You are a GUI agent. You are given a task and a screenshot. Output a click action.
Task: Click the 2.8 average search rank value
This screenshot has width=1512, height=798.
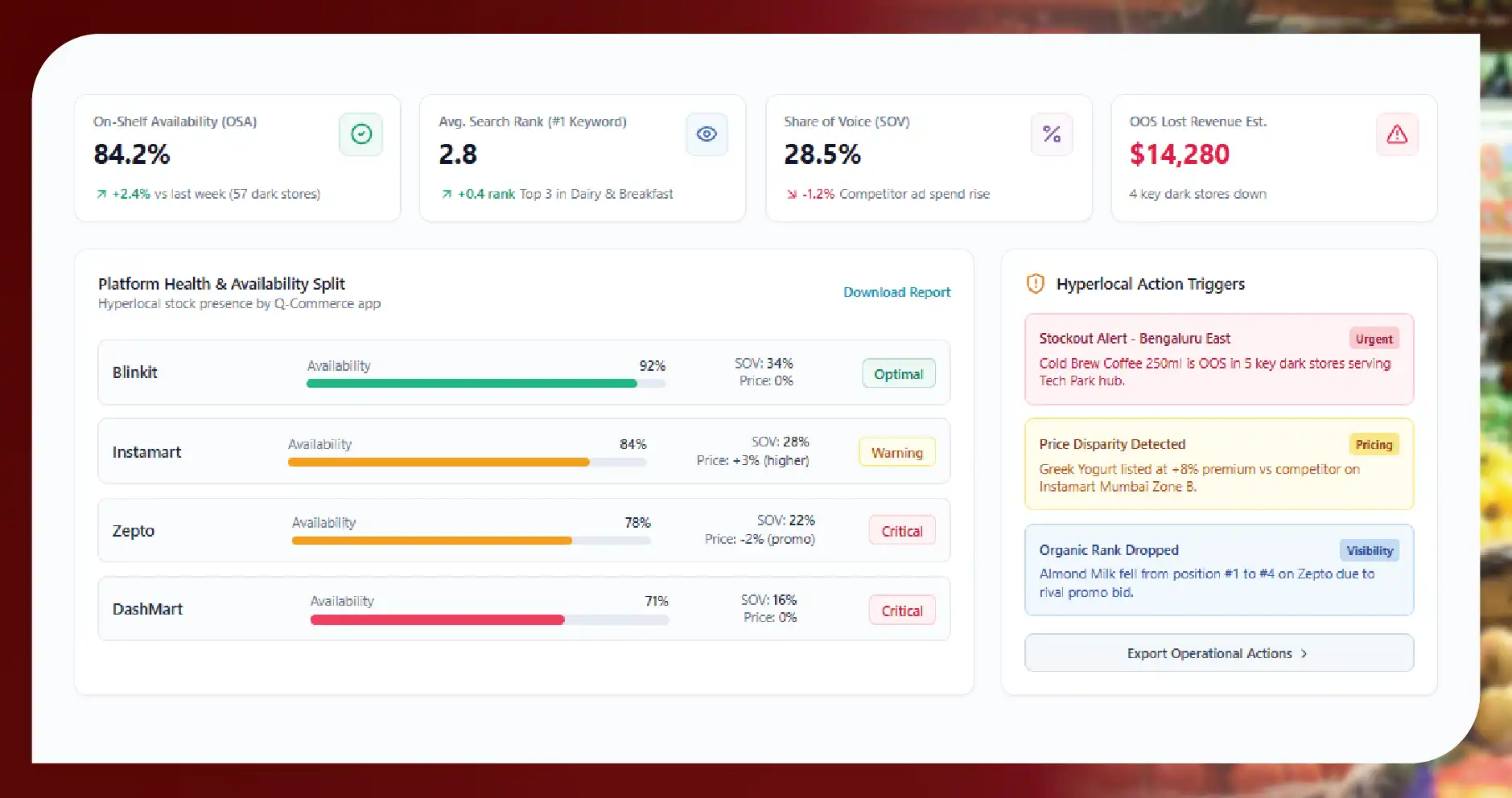[458, 154]
